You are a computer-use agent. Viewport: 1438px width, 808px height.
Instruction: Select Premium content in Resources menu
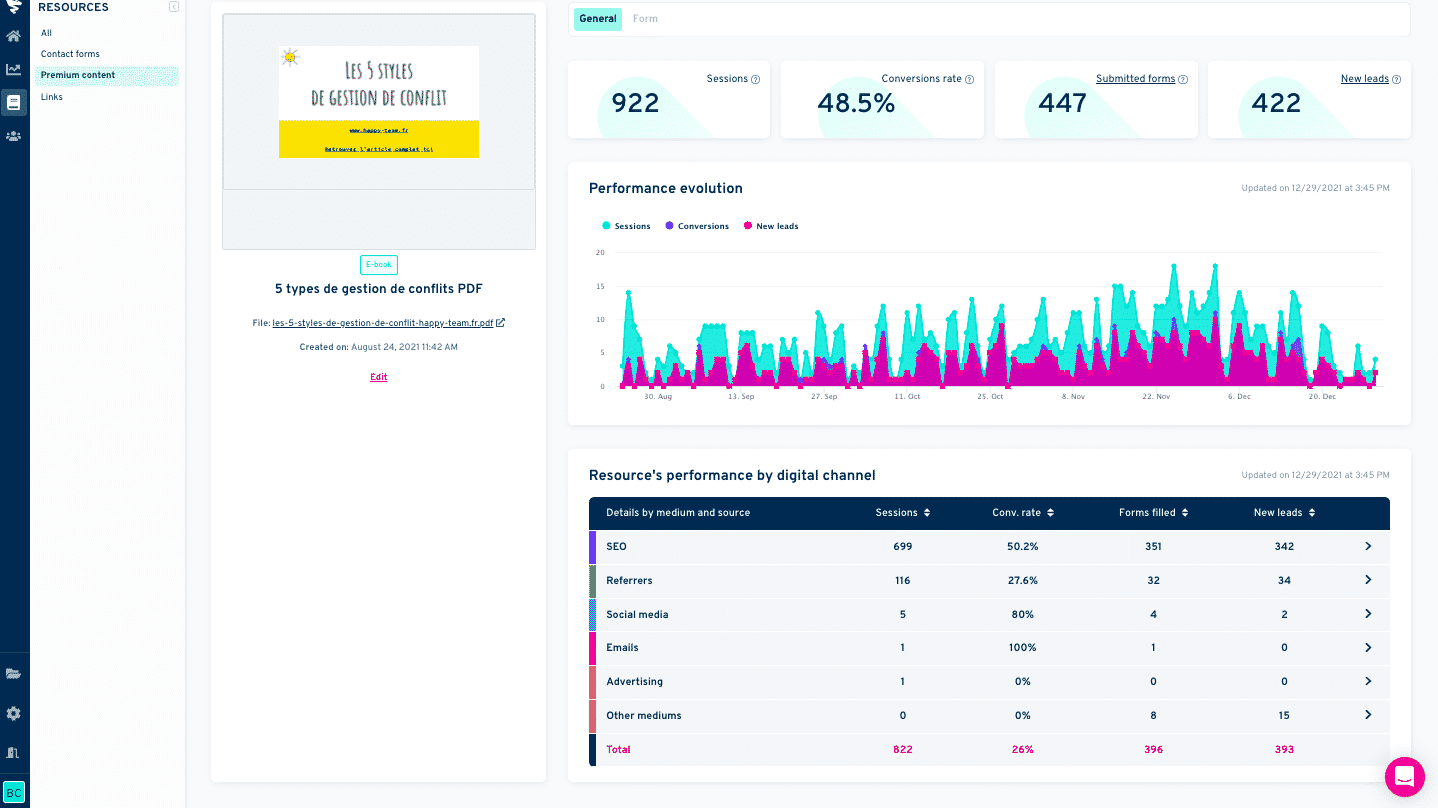pyautogui.click(x=107, y=75)
